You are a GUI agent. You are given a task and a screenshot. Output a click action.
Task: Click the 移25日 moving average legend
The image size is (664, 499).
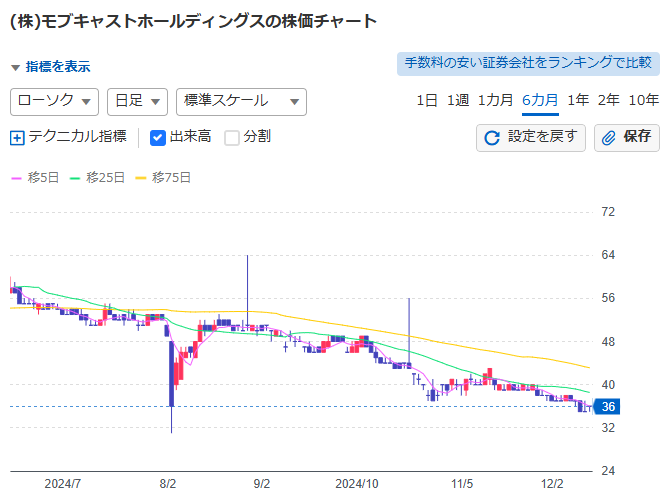coord(97,177)
